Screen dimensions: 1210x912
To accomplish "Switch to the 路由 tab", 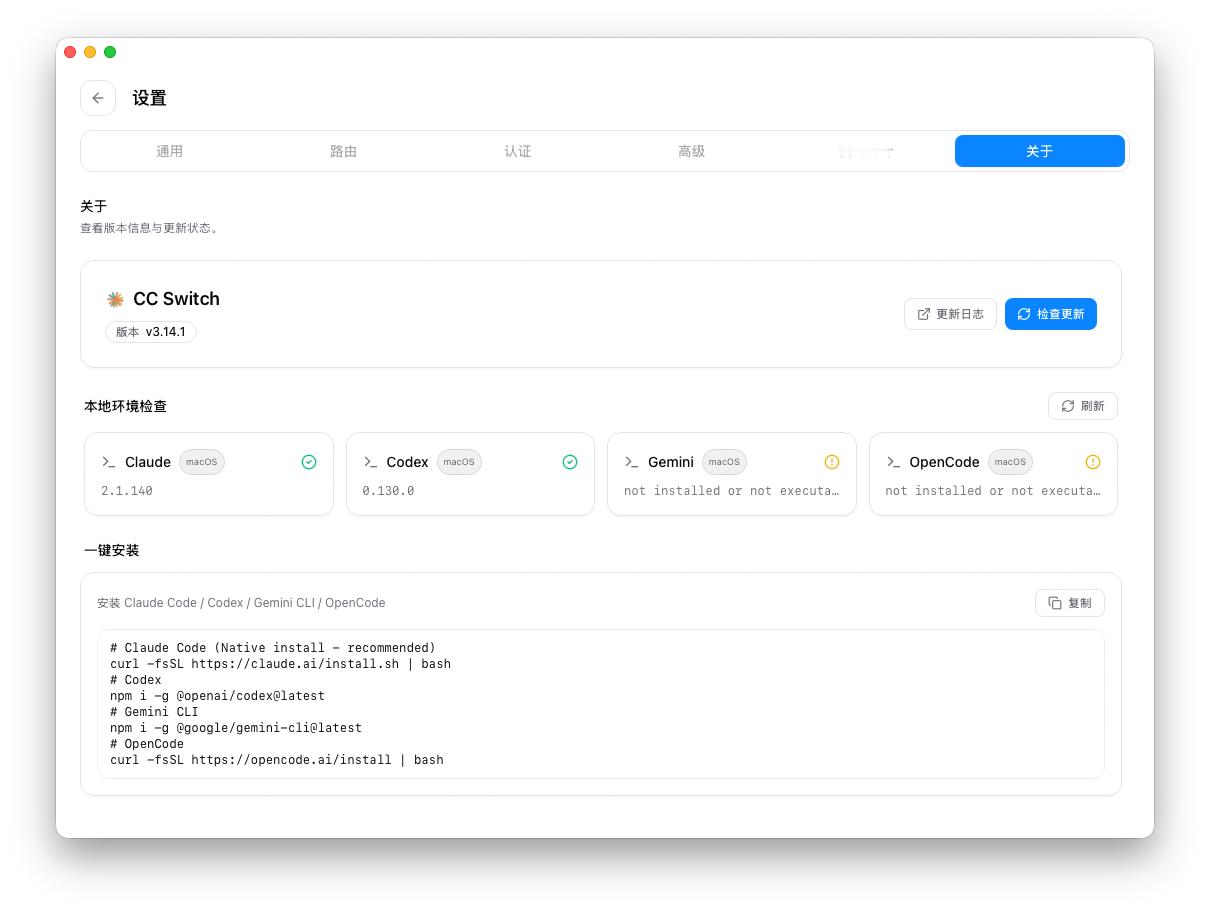I will [343, 151].
